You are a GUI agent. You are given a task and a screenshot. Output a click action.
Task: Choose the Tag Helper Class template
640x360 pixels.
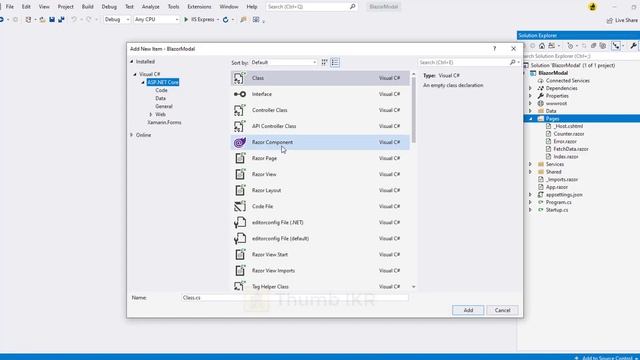320,287
